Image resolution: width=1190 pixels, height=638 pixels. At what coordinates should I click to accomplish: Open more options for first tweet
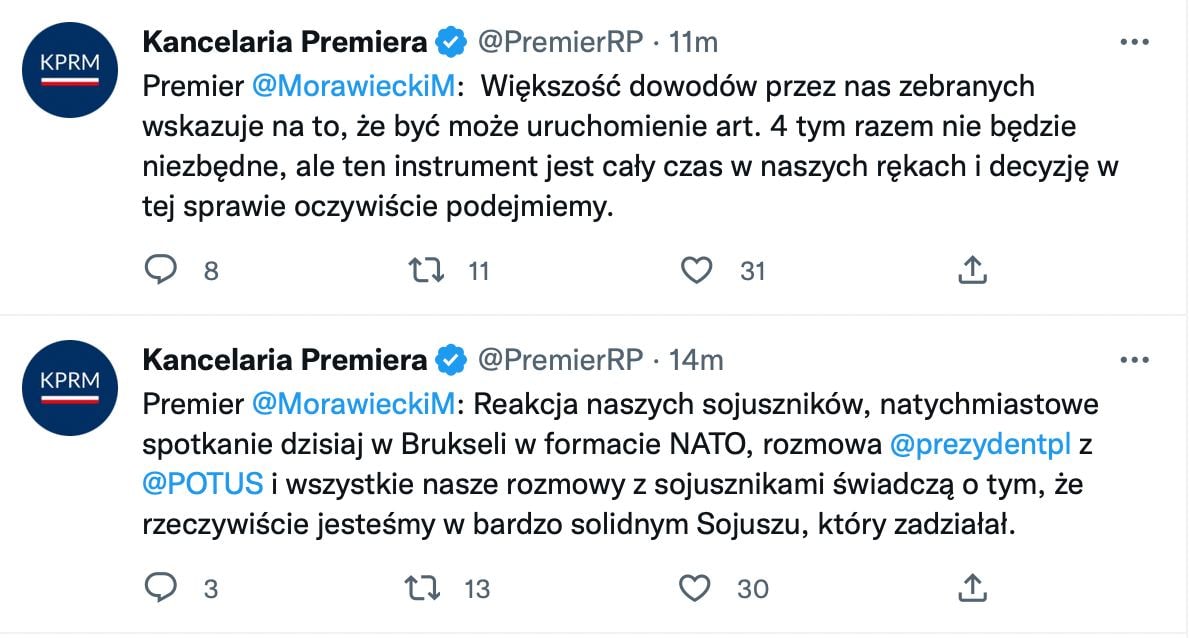pyautogui.click(x=1133, y=43)
